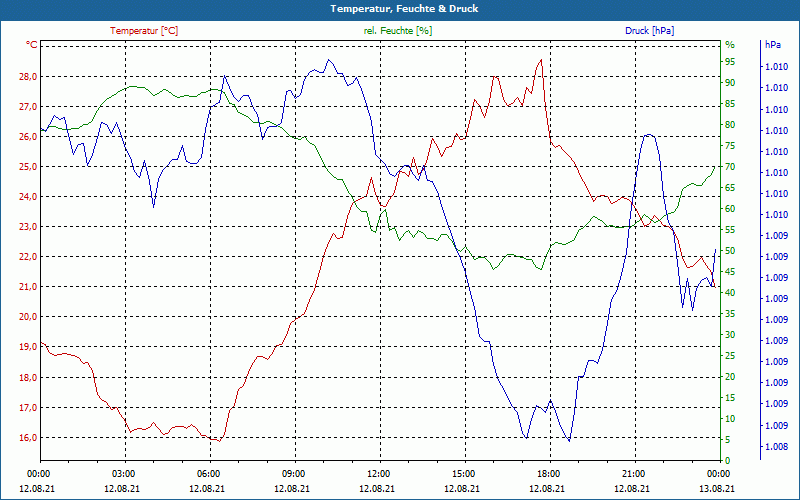Click the 85 humidity tick label

tap(730, 104)
